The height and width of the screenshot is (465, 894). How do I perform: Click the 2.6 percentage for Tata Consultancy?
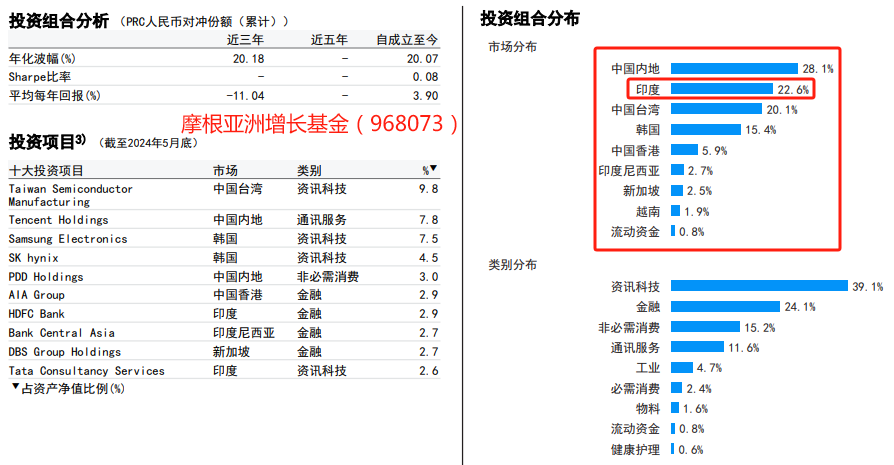click(x=429, y=371)
